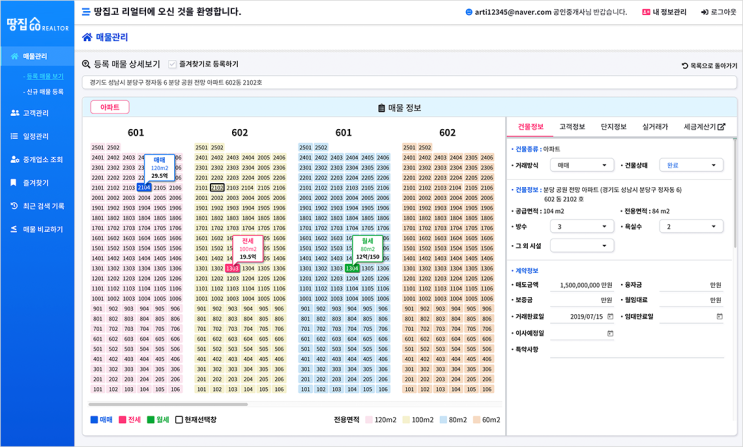Screen dimensions: 743x447
Task: Click the 매도금액 input field
Action: [582, 285]
